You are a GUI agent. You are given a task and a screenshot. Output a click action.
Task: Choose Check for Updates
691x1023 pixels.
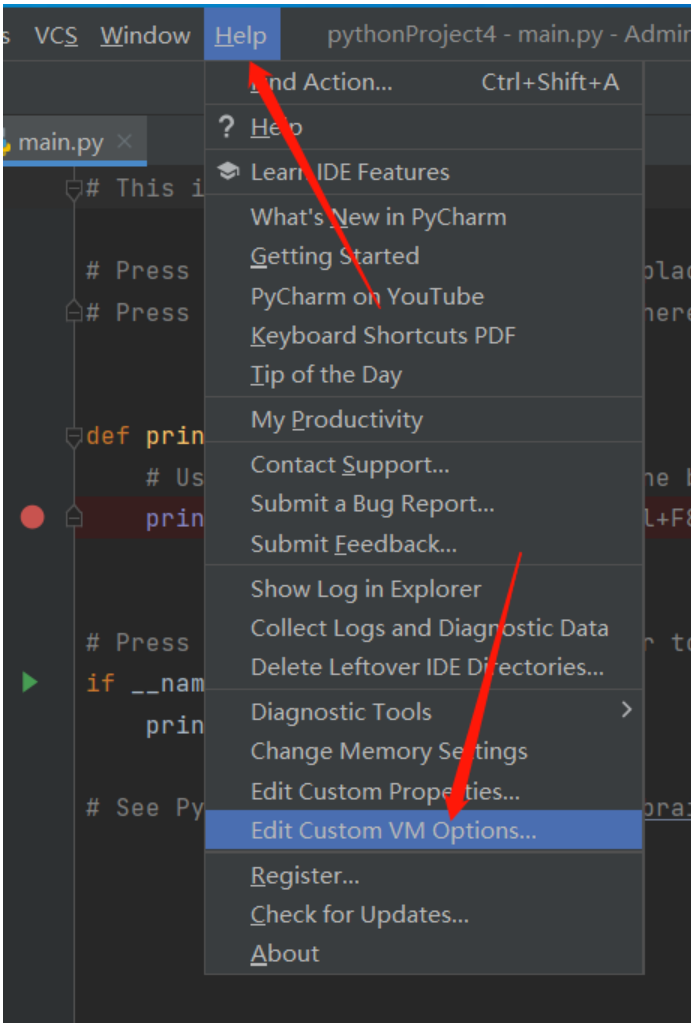(x=359, y=914)
